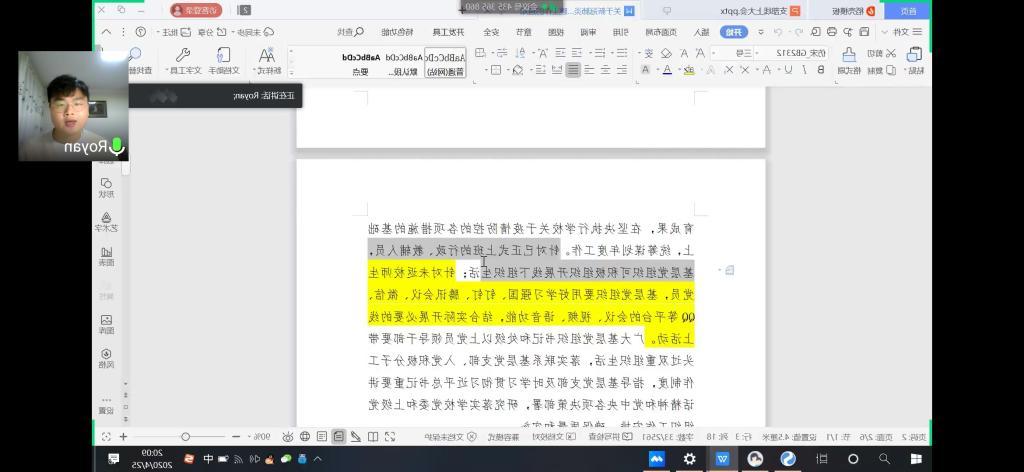Viewport: 1024px width, 472px height.
Task: Click the font color red A button
Action: 667,71
